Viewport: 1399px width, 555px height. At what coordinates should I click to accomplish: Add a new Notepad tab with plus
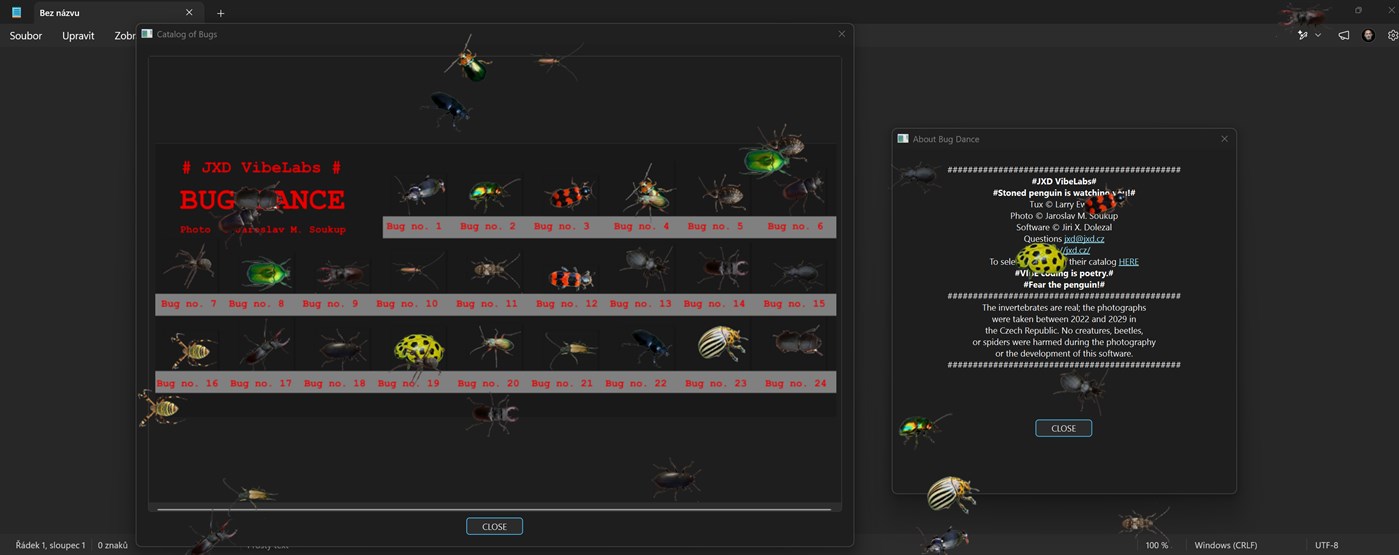point(221,13)
